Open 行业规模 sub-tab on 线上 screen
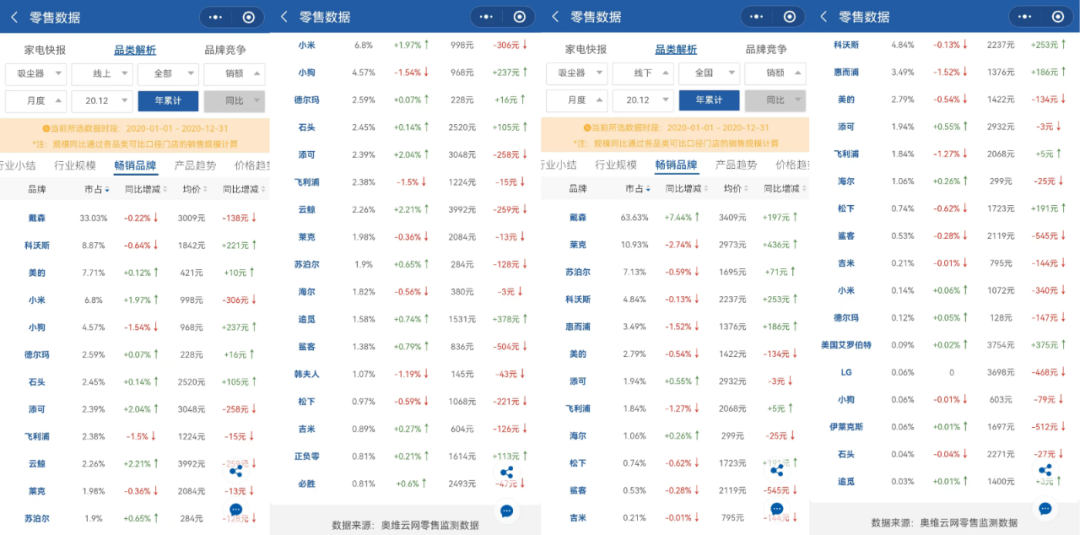 [76, 165]
